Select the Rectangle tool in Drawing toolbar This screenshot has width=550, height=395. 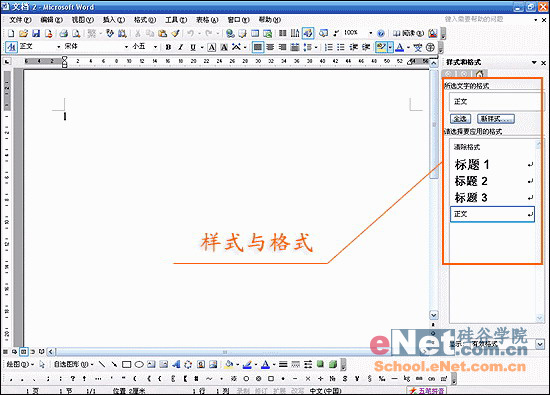(x=126, y=364)
